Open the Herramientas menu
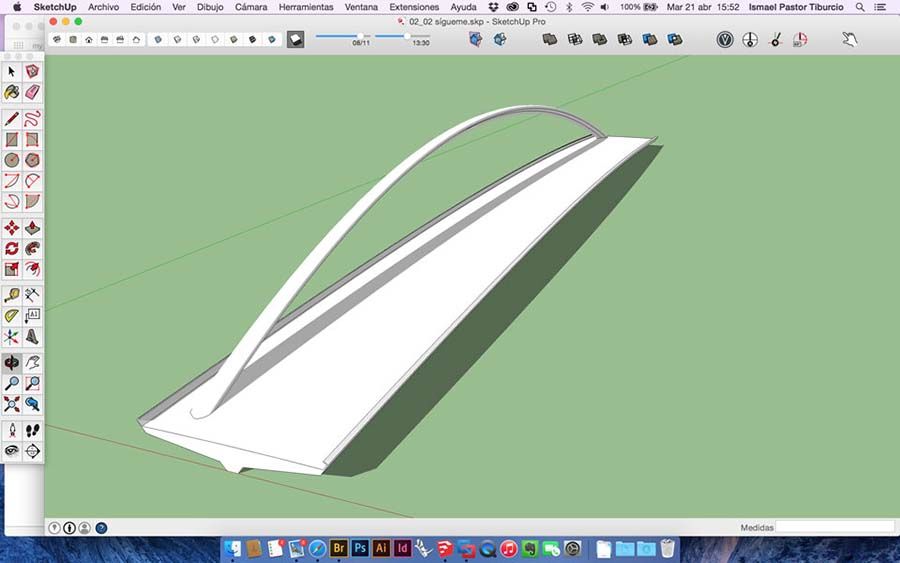This screenshot has height=563, width=900. 306,7
